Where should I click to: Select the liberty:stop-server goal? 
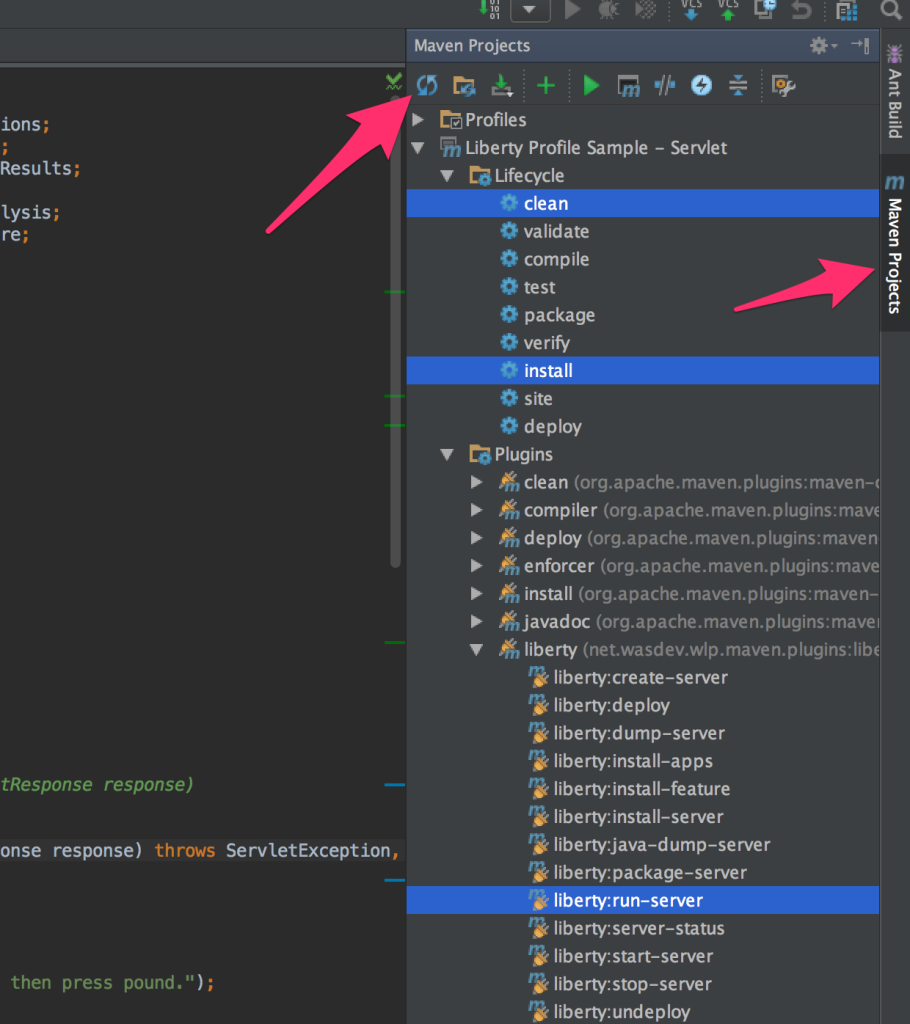click(x=632, y=984)
